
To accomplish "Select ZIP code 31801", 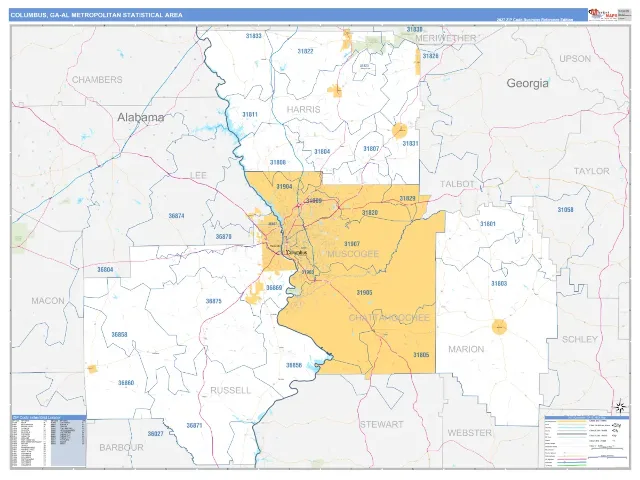I will click(x=488, y=224).
